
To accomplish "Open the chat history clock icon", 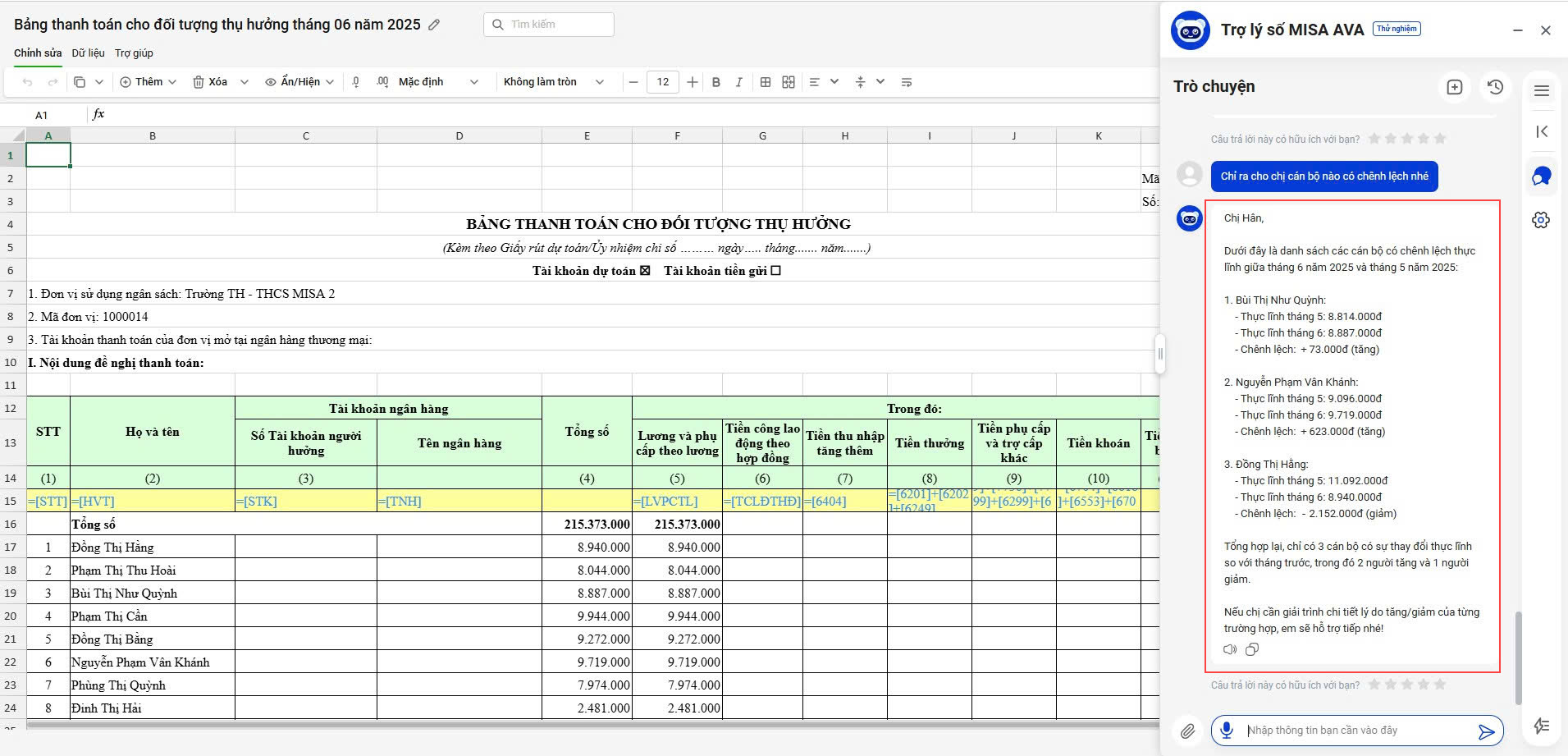I will coord(1495,87).
